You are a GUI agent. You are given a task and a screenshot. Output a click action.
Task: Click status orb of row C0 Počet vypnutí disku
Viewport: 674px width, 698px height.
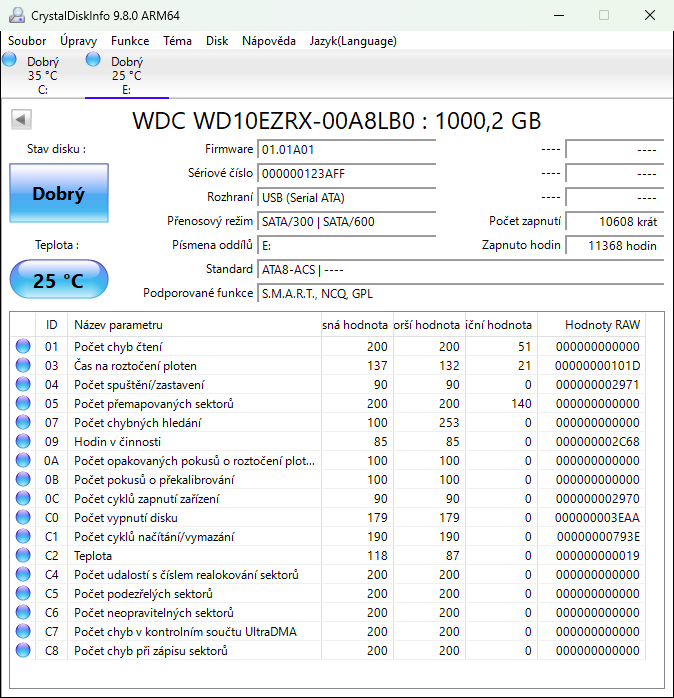point(23,517)
